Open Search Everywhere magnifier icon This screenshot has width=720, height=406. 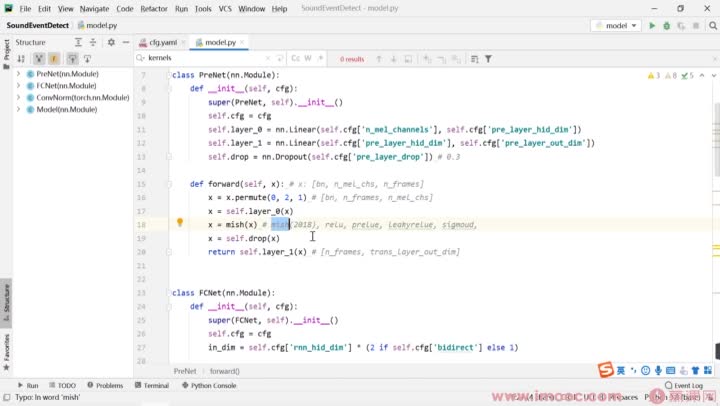pos(713,26)
